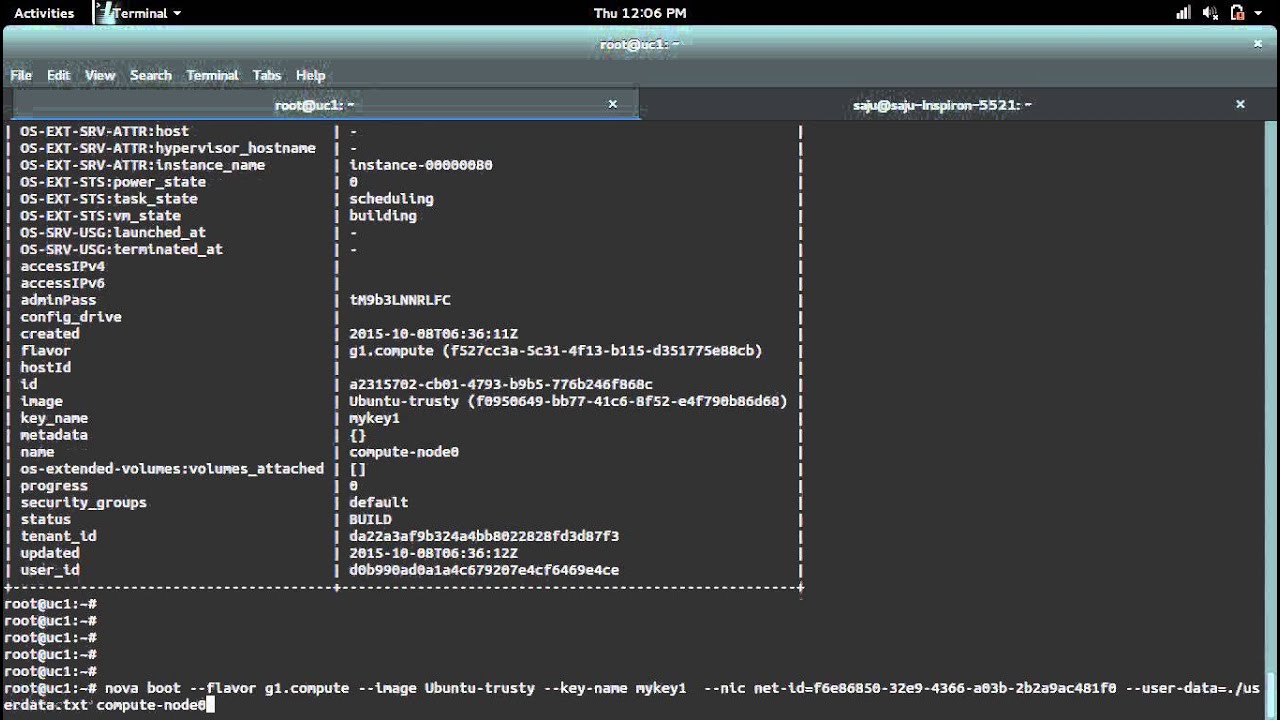Viewport: 1280px width, 720px height.
Task: Click the Ubuntu-trusty image value
Action: [x=568, y=402]
